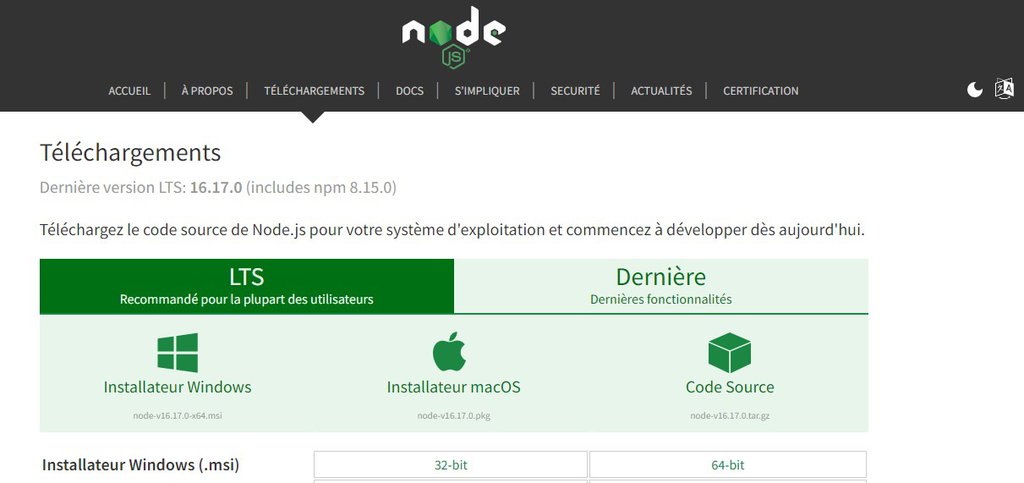Open the À PROPOS menu item
The image size is (1024, 483).
[207, 91]
